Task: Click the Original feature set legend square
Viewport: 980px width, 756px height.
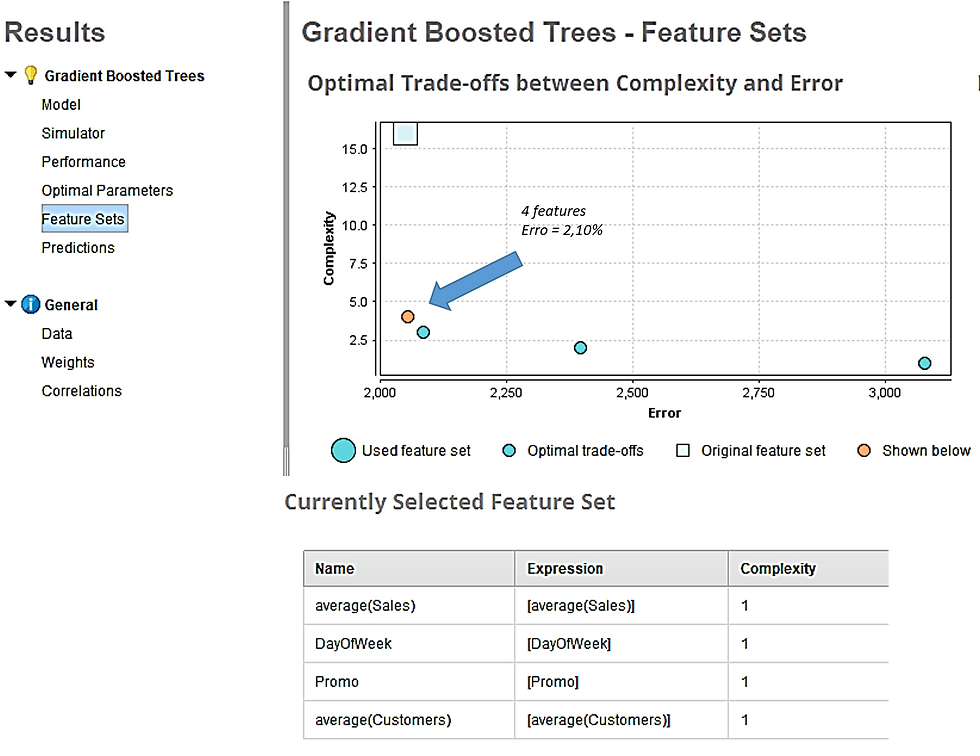Action: coord(683,450)
